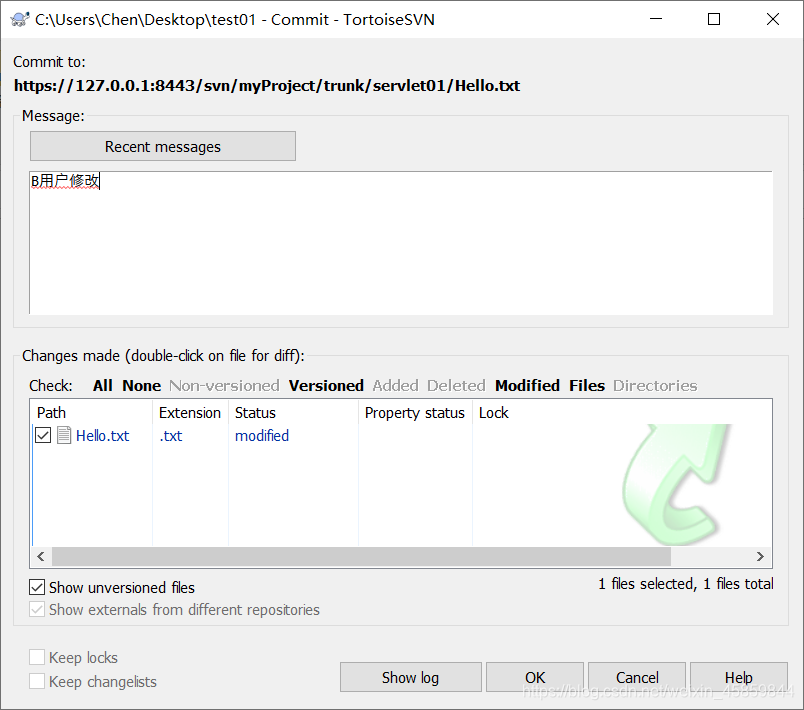Open Help for the commit dialog

tap(738, 677)
